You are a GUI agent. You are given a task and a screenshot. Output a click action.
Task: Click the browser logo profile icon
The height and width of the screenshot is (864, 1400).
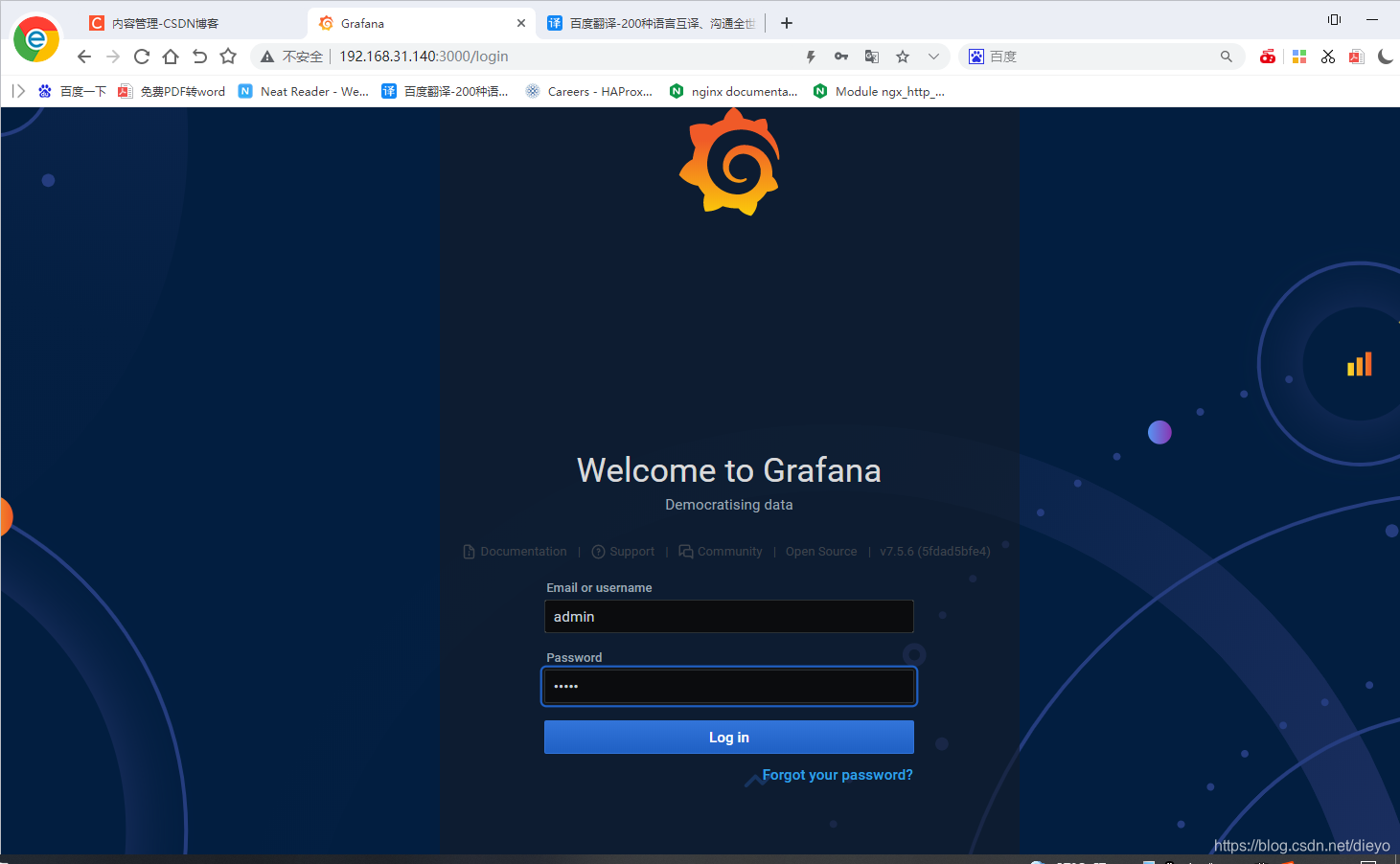pyautogui.click(x=36, y=38)
